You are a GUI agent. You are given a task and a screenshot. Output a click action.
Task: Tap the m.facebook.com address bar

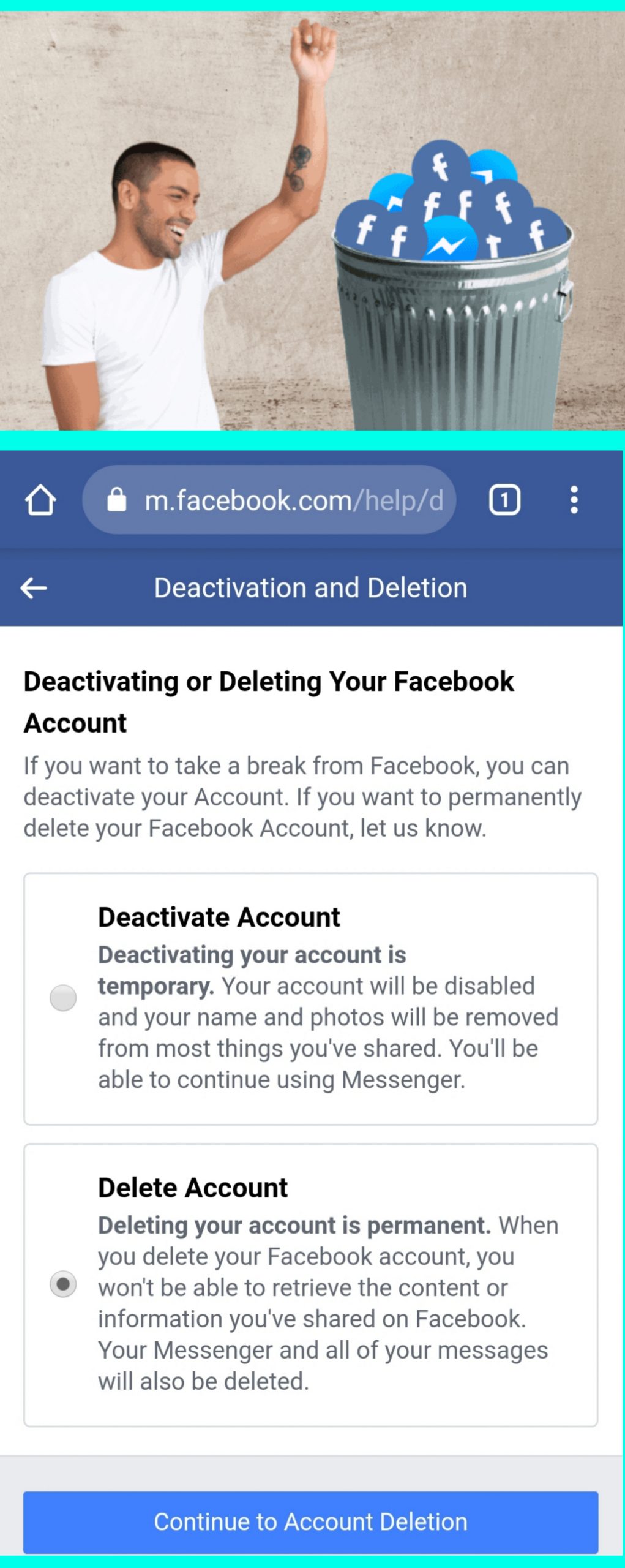point(269,500)
